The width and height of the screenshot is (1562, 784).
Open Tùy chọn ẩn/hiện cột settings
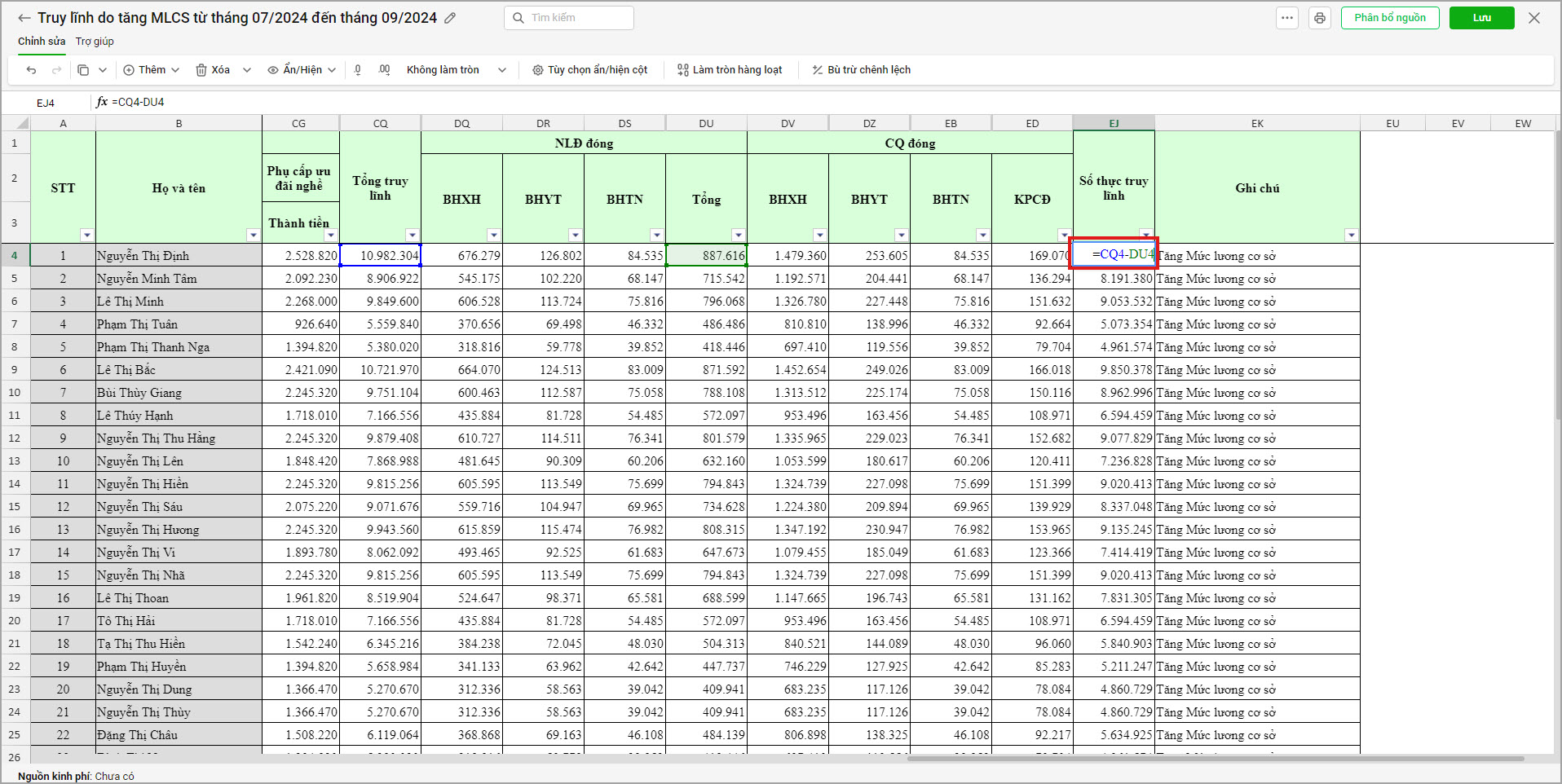(590, 70)
